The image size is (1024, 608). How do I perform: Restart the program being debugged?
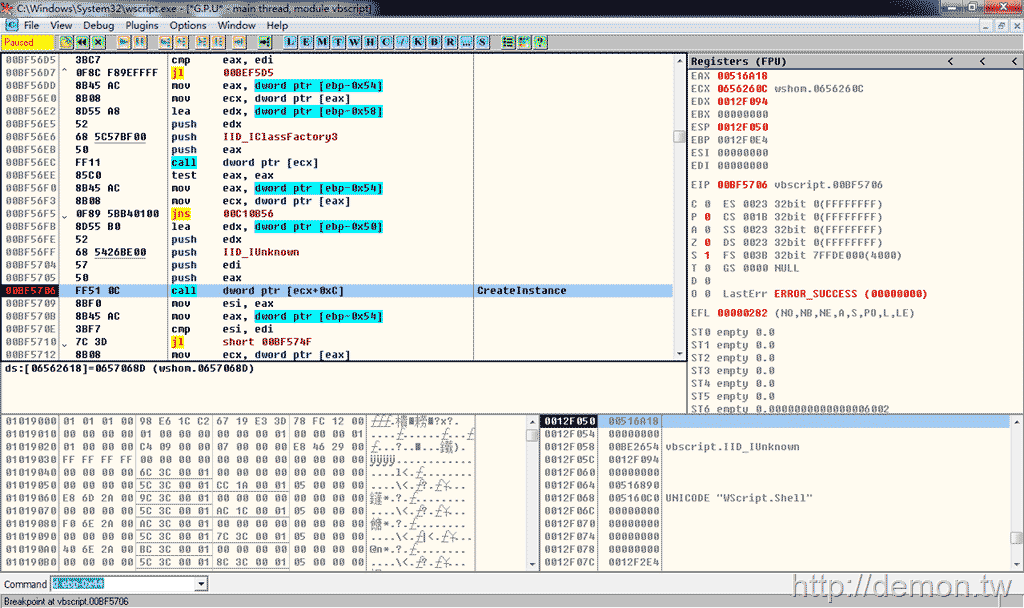click(82, 42)
